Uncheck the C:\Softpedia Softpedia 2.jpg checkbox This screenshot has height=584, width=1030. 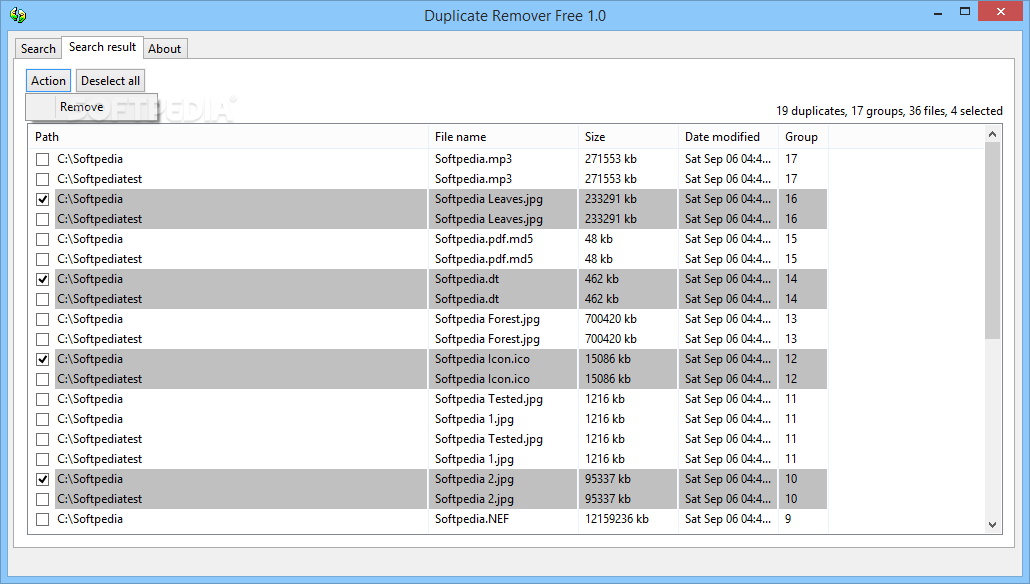tap(43, 480)
